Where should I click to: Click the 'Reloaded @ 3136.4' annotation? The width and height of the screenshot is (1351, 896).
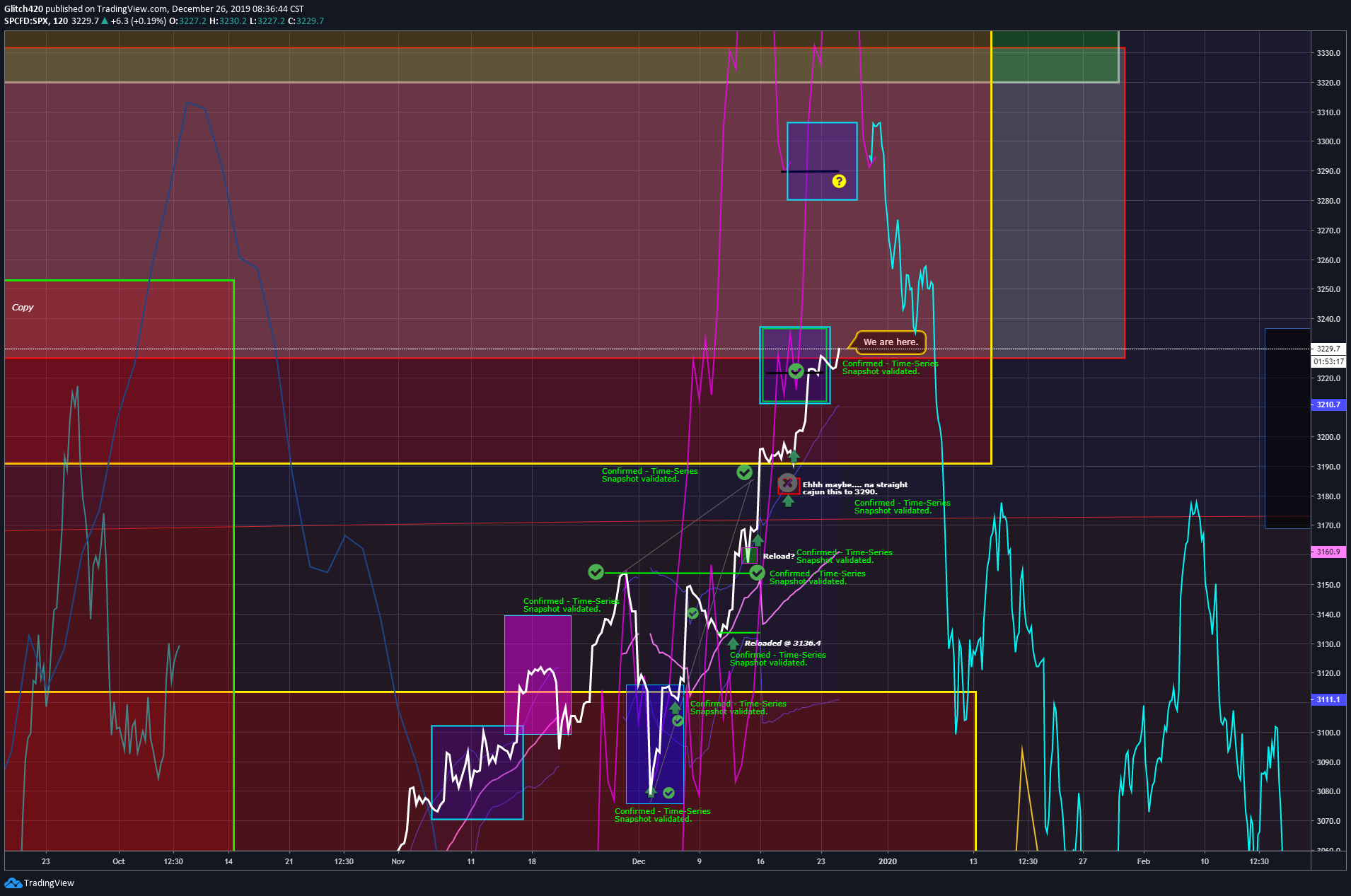(782, 643)
